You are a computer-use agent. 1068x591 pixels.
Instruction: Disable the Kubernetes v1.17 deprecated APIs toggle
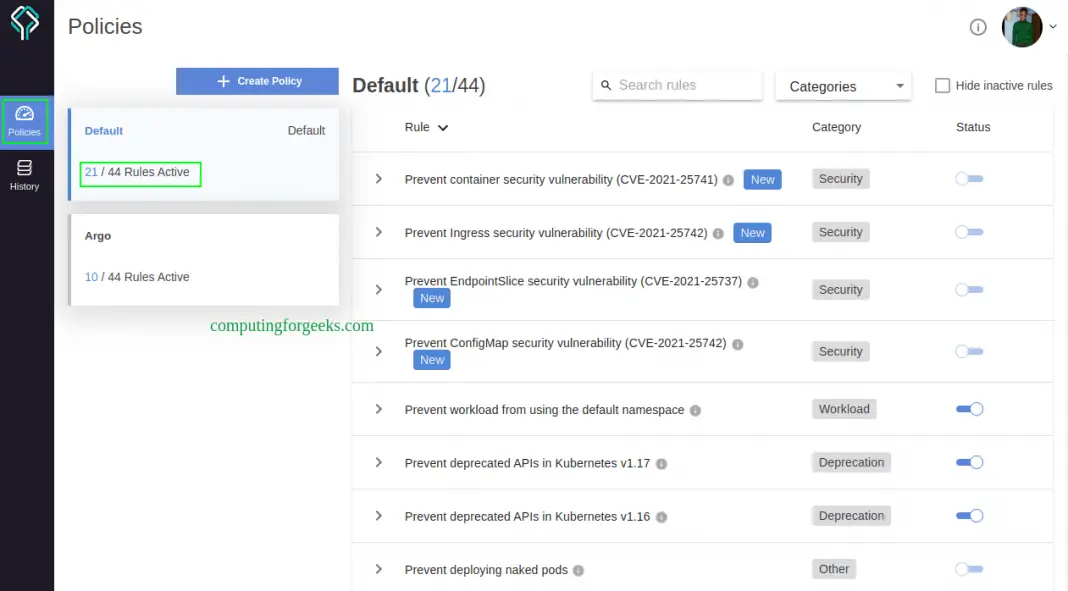969,462
